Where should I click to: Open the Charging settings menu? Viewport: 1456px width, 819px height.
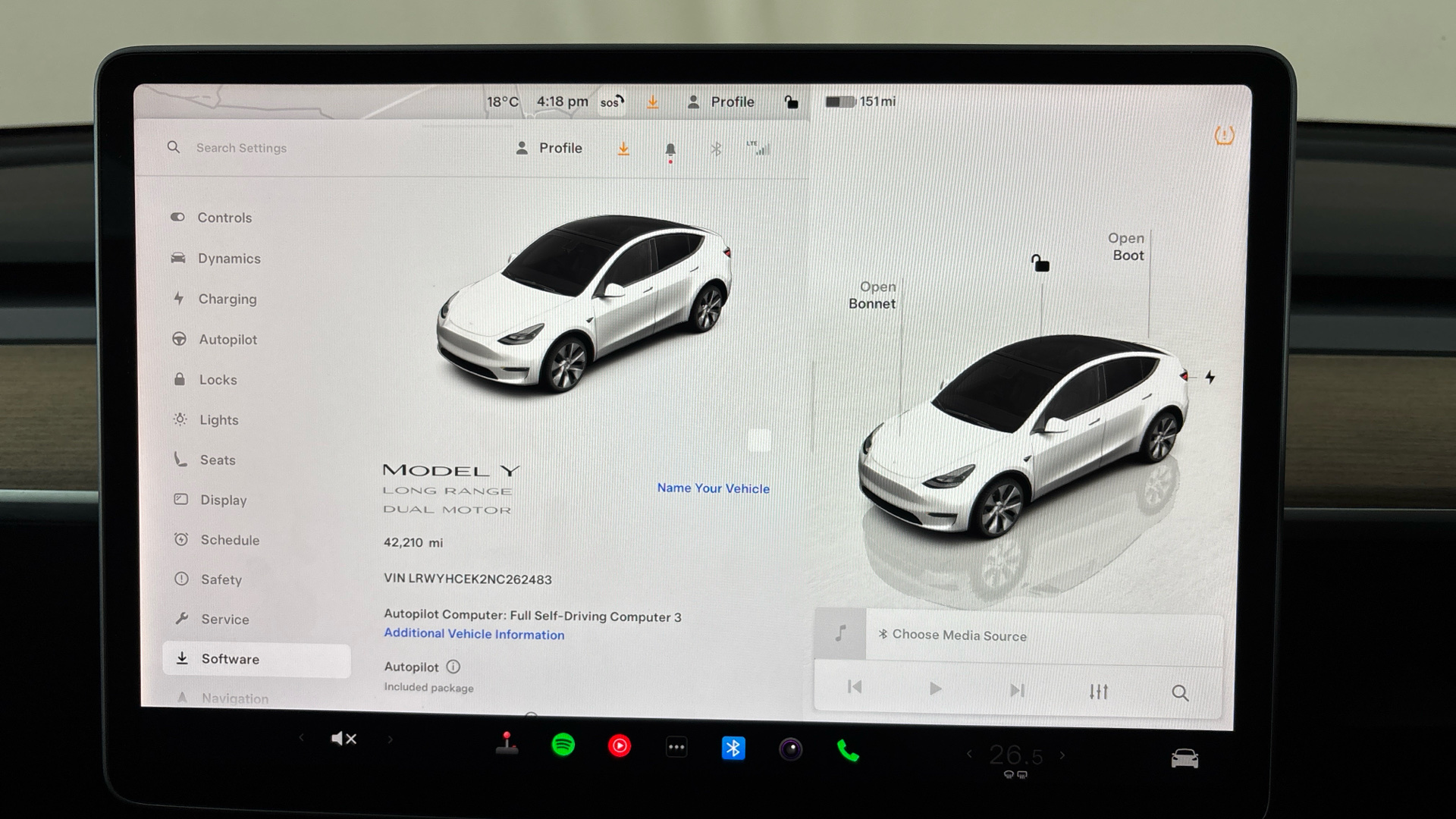point(215,299)
